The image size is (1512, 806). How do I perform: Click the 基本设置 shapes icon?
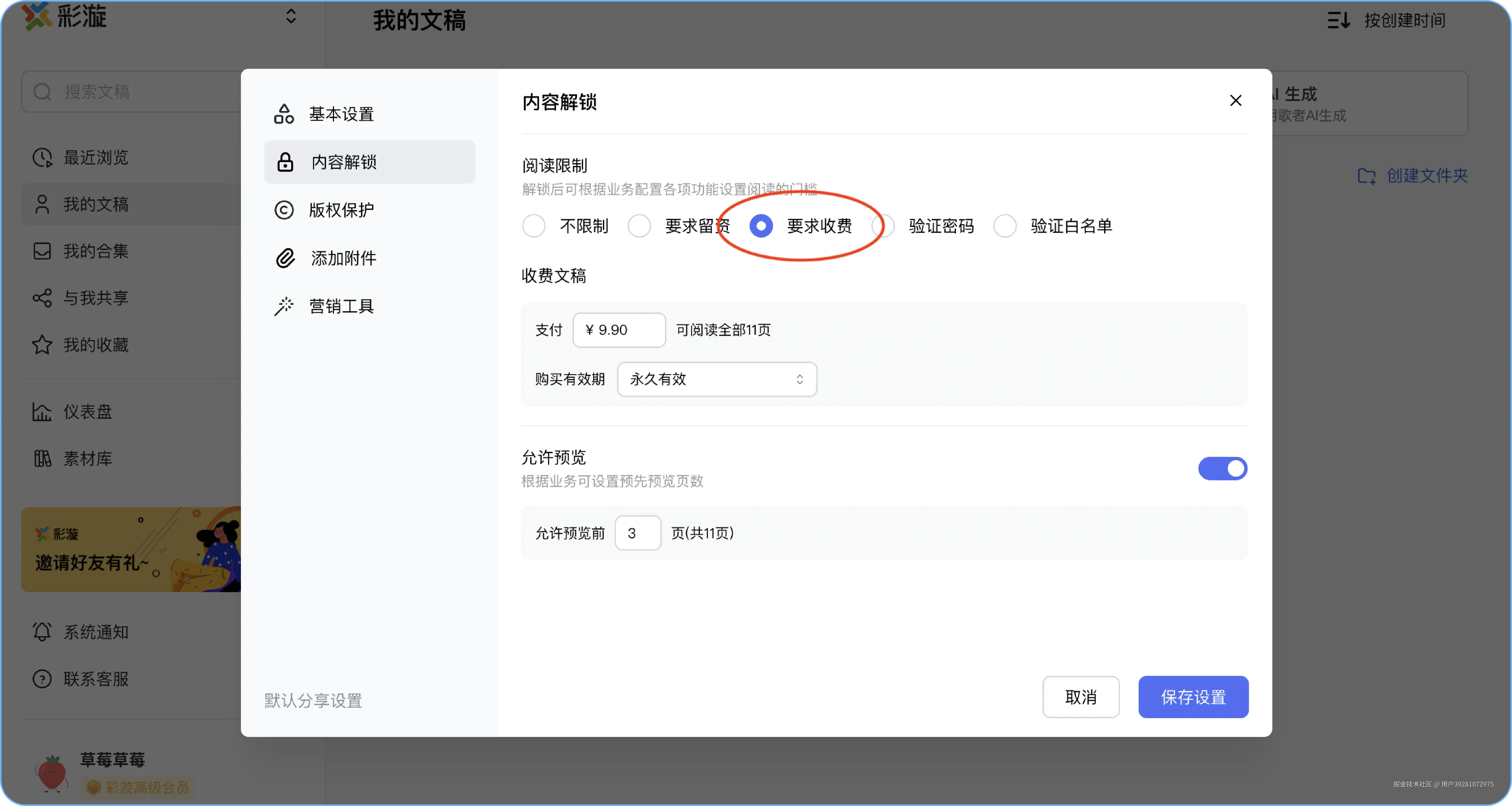pos(284,114)
